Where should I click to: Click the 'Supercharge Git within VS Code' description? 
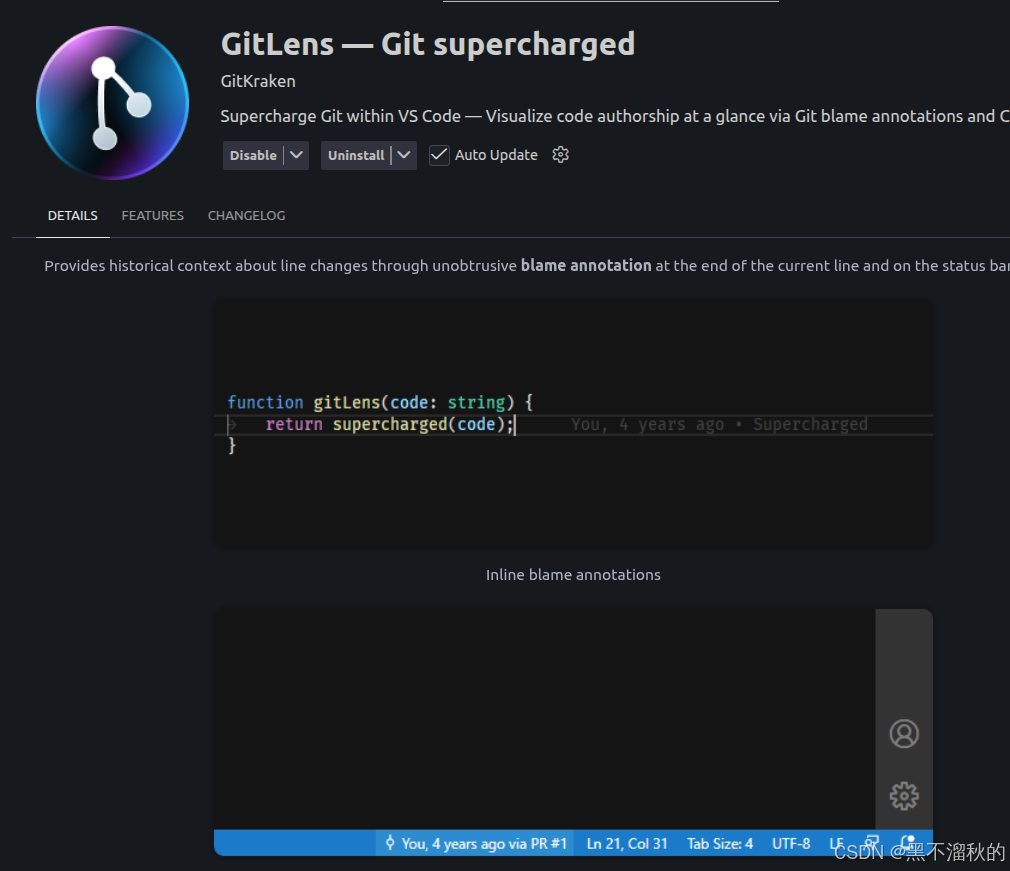click(x=615, y=116)
